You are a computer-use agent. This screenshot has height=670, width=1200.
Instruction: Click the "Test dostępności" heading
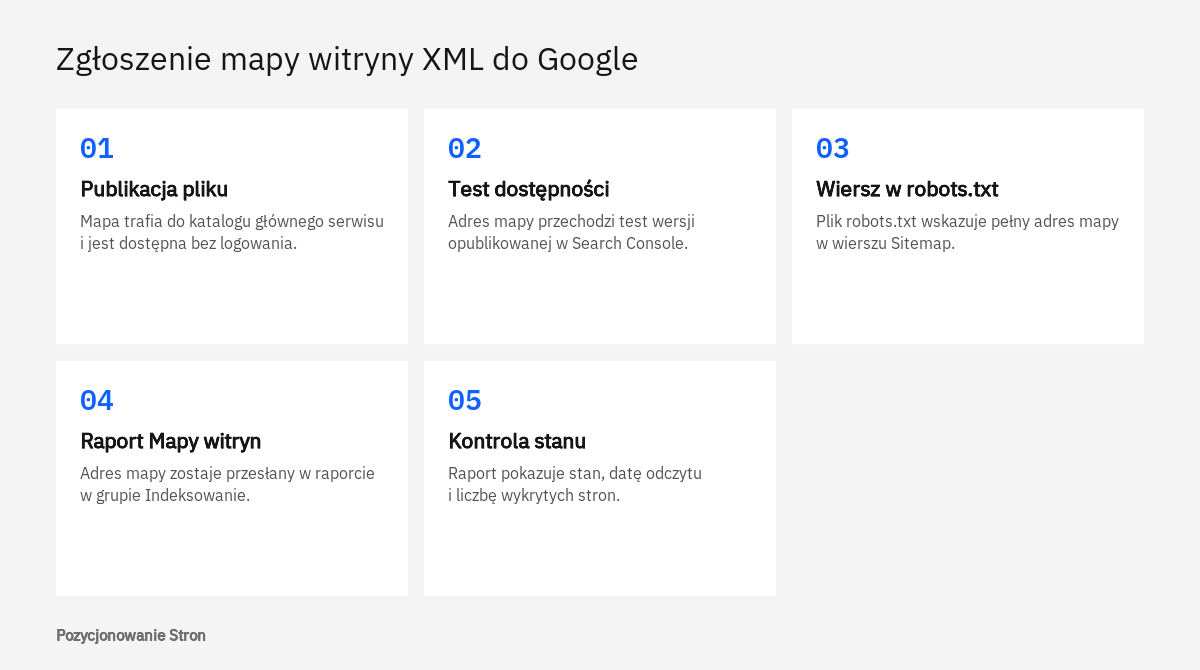529,189
